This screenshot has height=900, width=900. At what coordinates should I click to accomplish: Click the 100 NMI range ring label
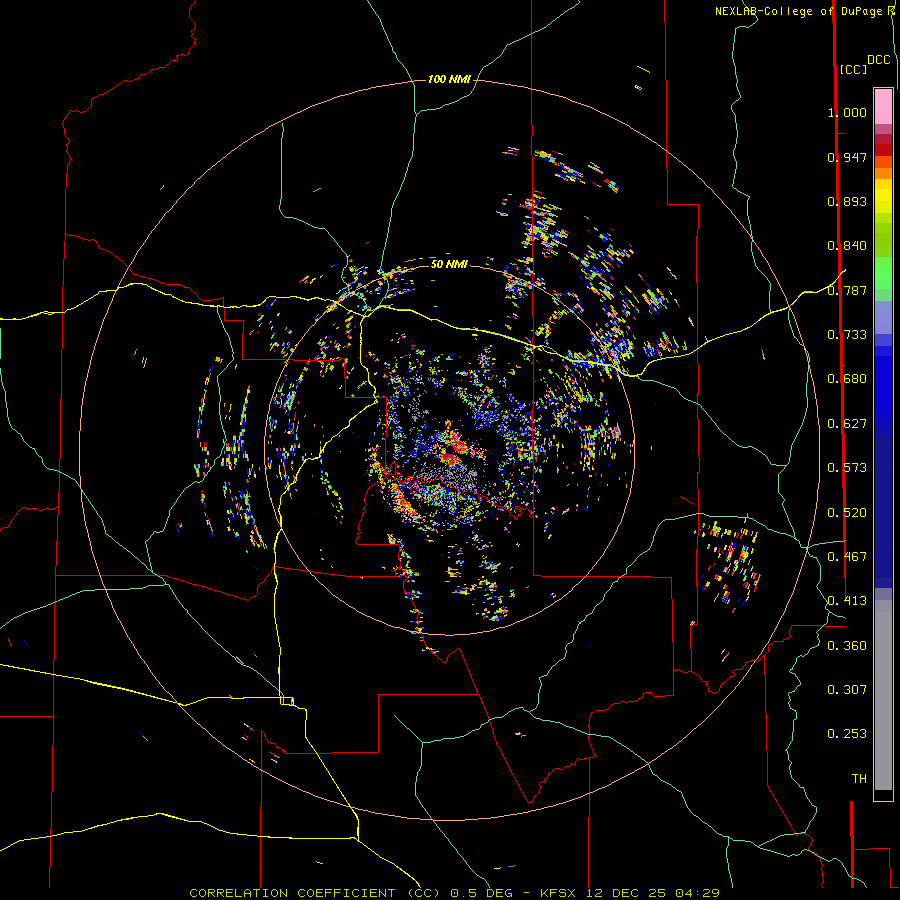[x=449, y=79]
